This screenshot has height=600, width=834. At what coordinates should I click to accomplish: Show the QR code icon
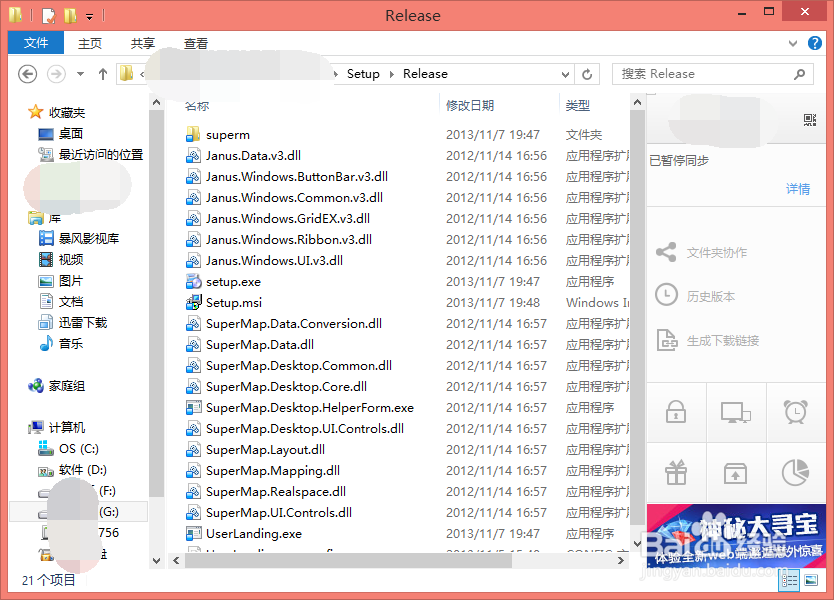pyautogui.click(x=810, y=120)
